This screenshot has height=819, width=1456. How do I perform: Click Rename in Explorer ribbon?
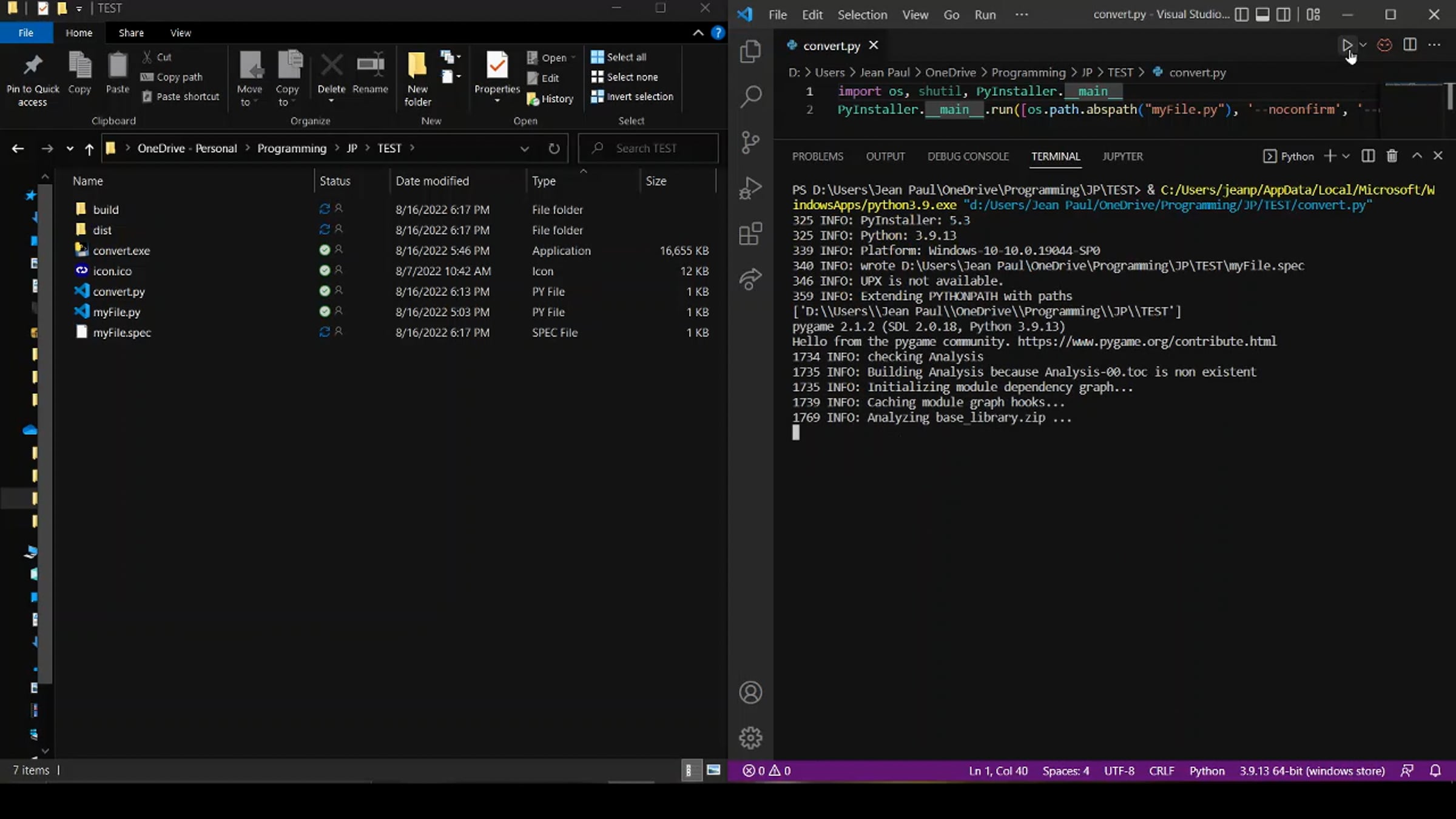pyautogui.click(x=370, y=73)
